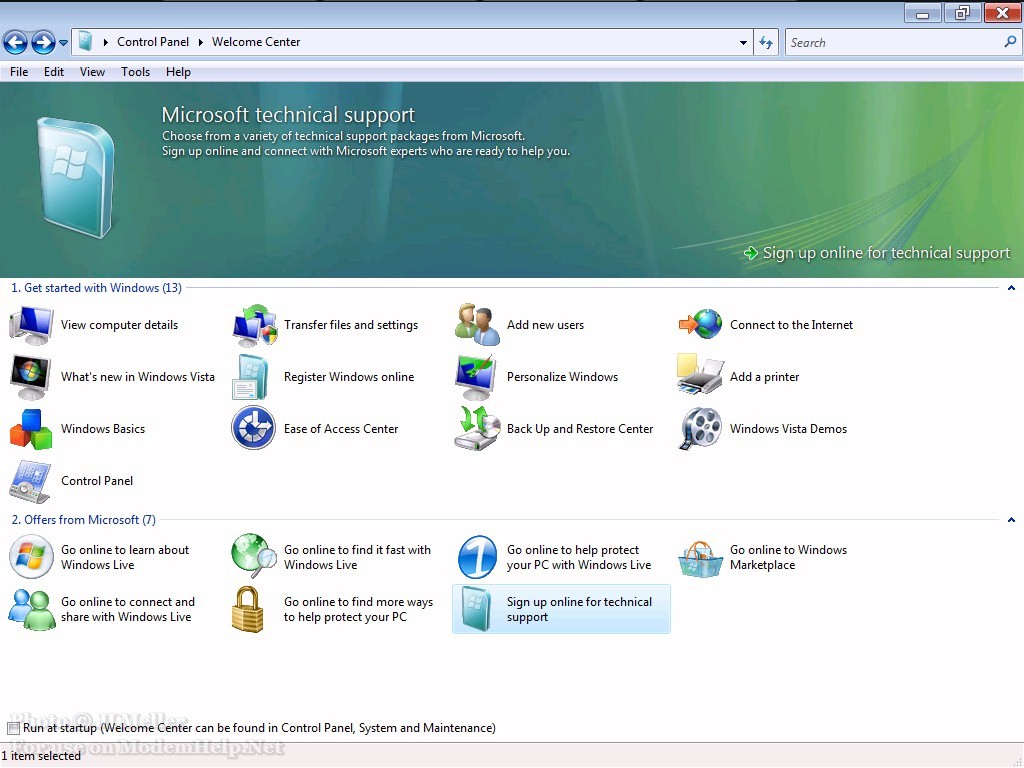Screen dimensions: 1024x768
Task: Click the "Register Windows online" label
Action: [x=349, y=377]
